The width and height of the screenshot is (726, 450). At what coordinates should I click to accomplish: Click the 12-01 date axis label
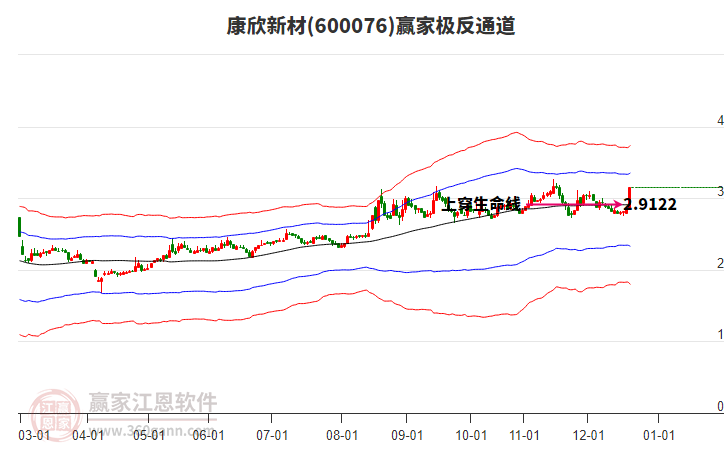click(588, 436)
